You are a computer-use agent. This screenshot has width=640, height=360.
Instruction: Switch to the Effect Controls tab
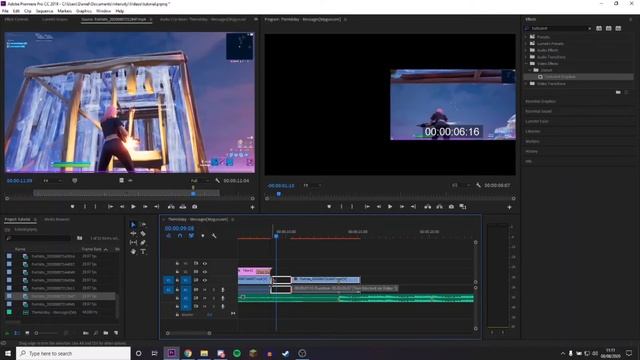point(16,19)
